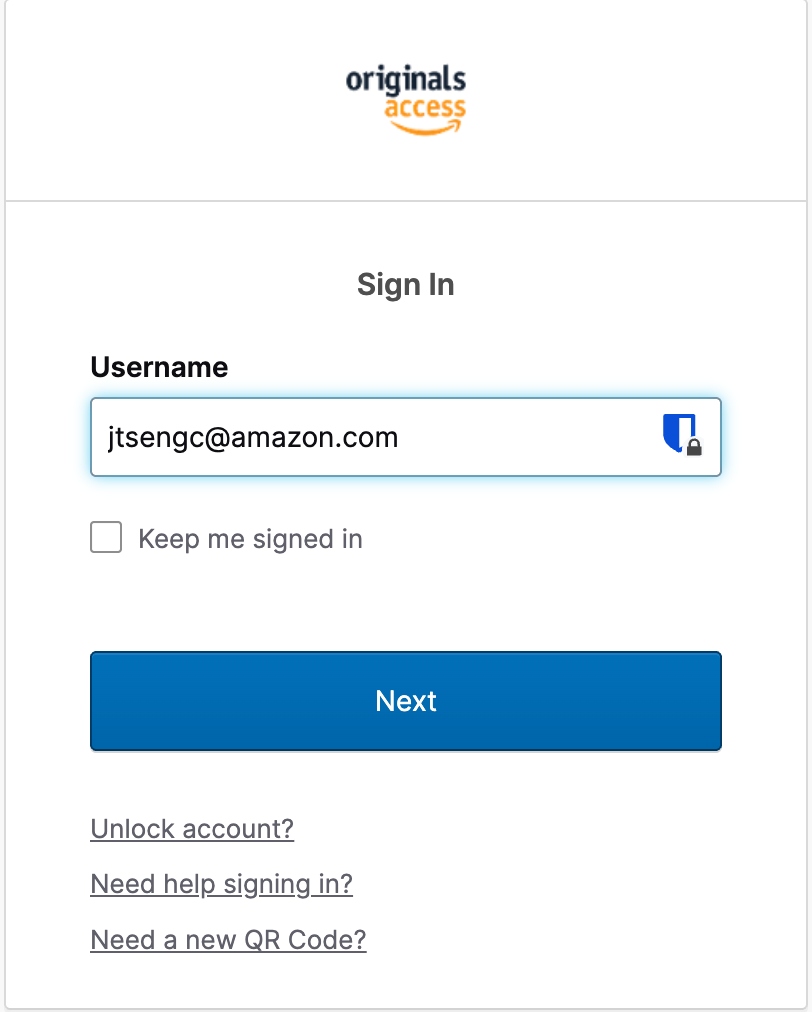Viewport: 812px width, 1012px height.
Task: Open the Need a new QR Code? link
Action: 228,940
